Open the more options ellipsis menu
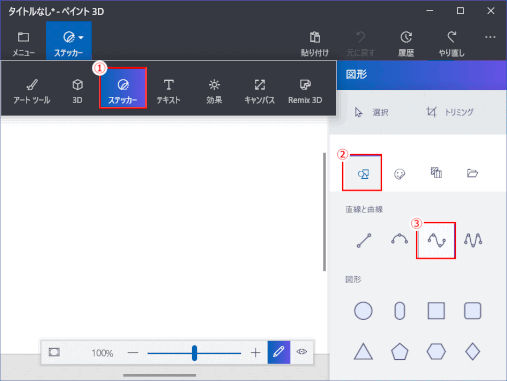The image size is (507, 381). (490, 37)
